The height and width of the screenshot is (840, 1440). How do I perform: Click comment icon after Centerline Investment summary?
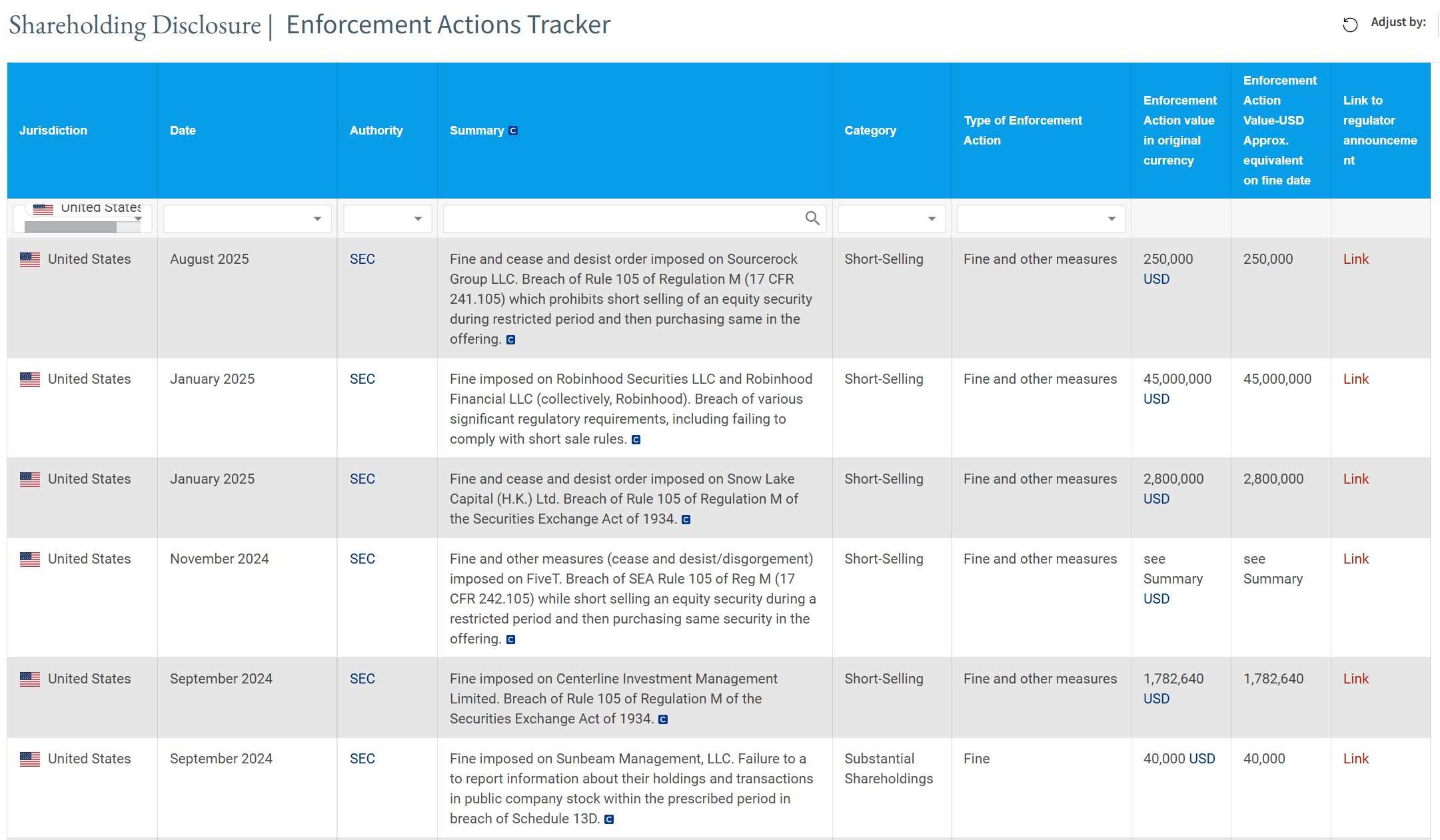click(x=662, y=719)
